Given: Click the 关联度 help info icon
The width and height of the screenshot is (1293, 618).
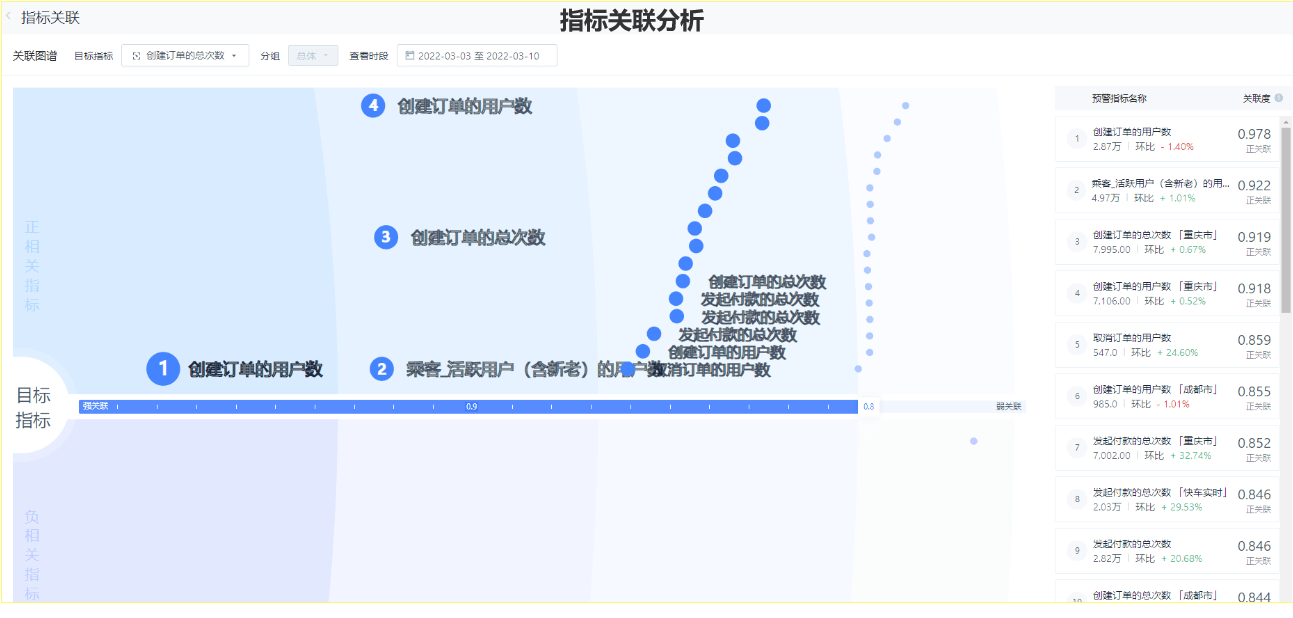Looking at the screenshot, I should pyautogui.click(x=1278, y=98).
